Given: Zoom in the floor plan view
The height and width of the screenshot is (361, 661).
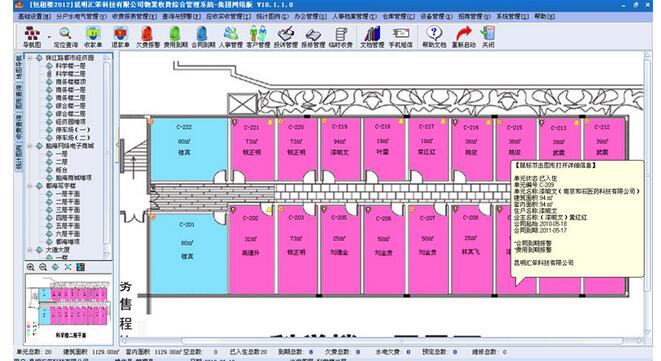Looking at the screenshot, I should click(x=30, y=267).
